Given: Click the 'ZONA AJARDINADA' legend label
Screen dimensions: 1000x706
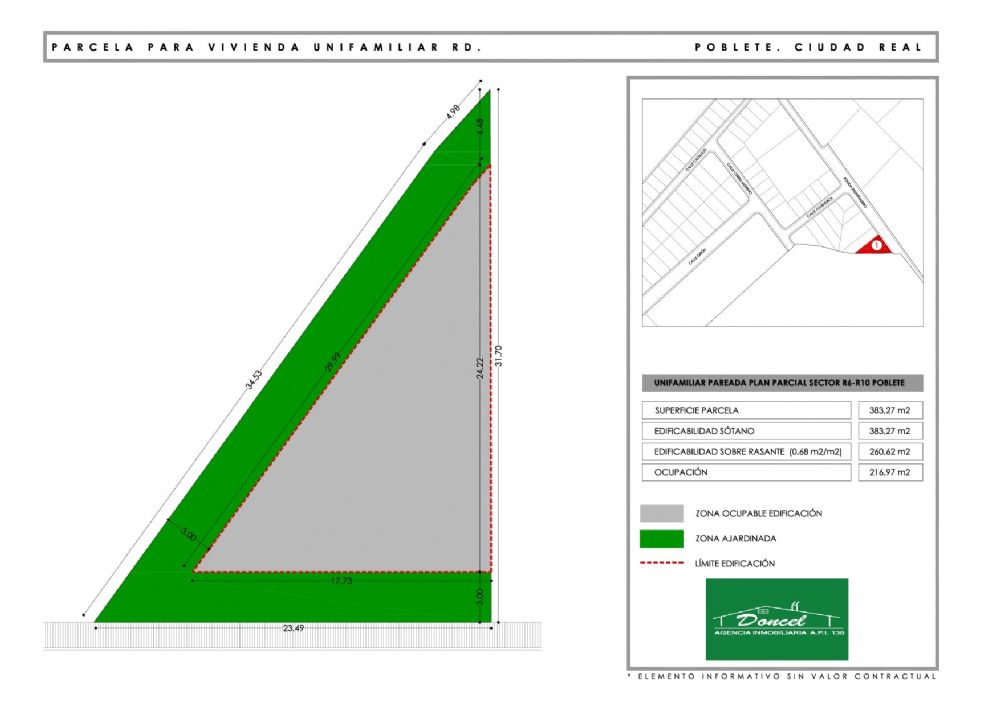Looking at the screenshot, I should coord(735,538).
